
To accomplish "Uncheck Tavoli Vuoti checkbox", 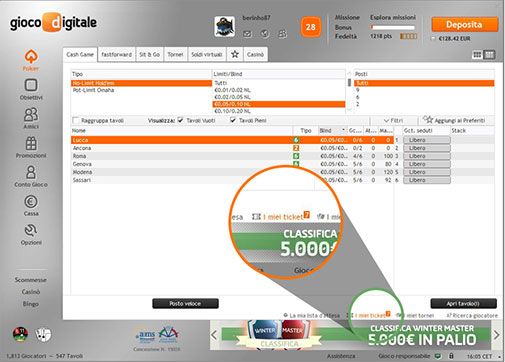I will pos(180,120).
